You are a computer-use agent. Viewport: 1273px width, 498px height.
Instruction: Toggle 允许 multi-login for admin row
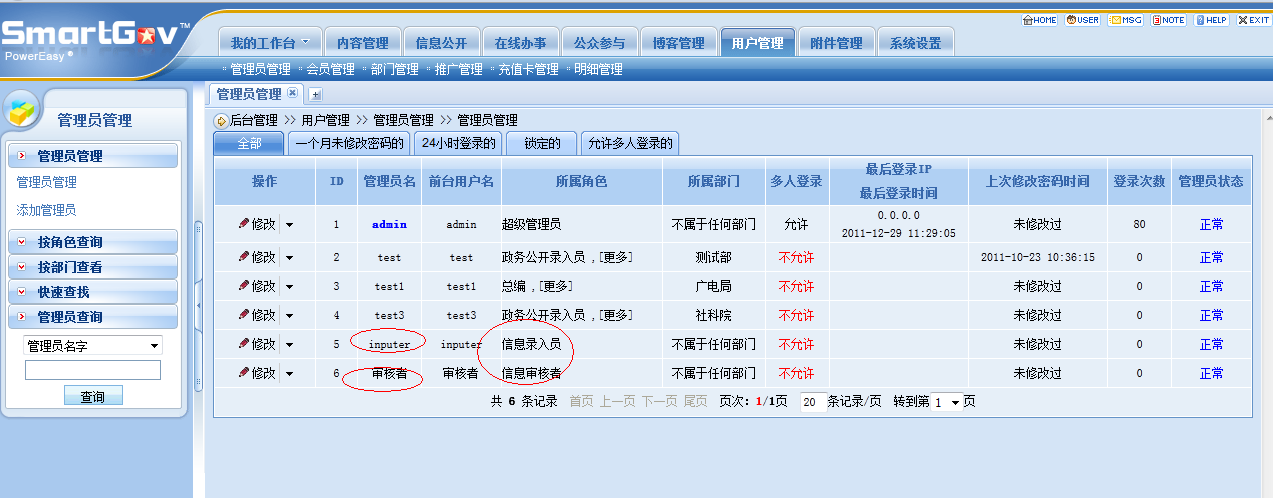(796, 224)
